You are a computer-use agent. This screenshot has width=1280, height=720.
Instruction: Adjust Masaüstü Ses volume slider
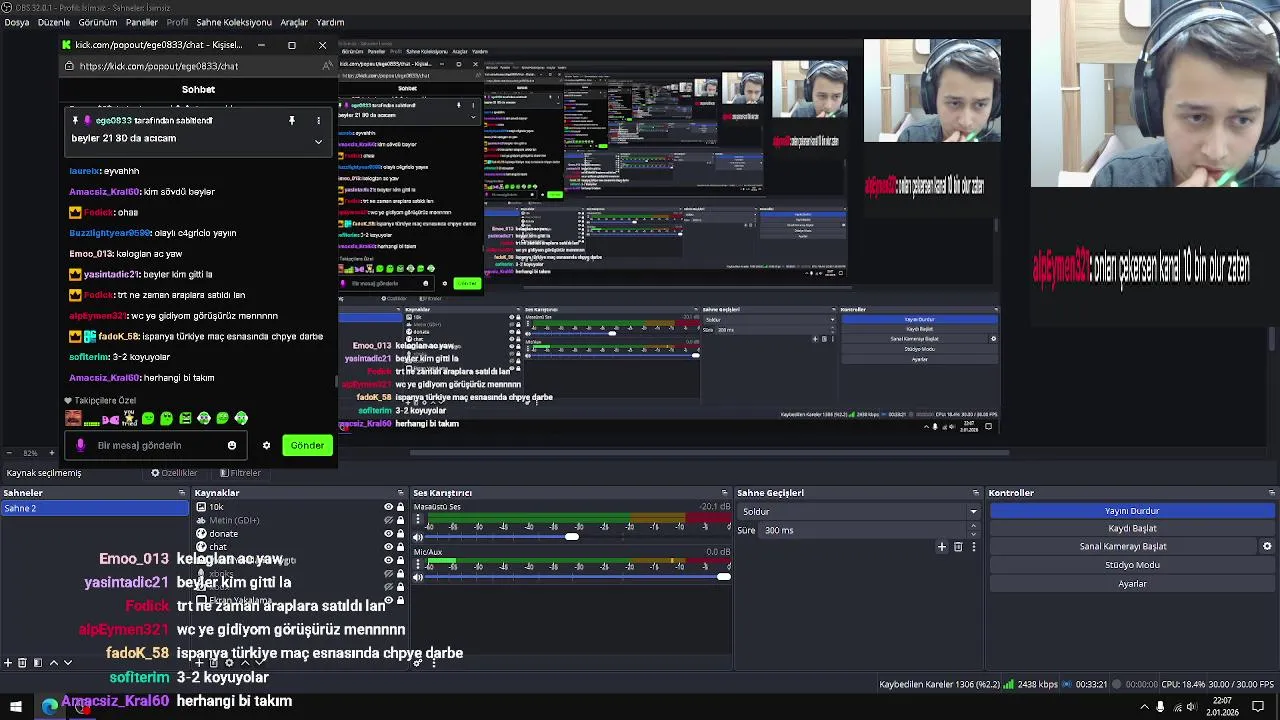(x=571, y=537)
